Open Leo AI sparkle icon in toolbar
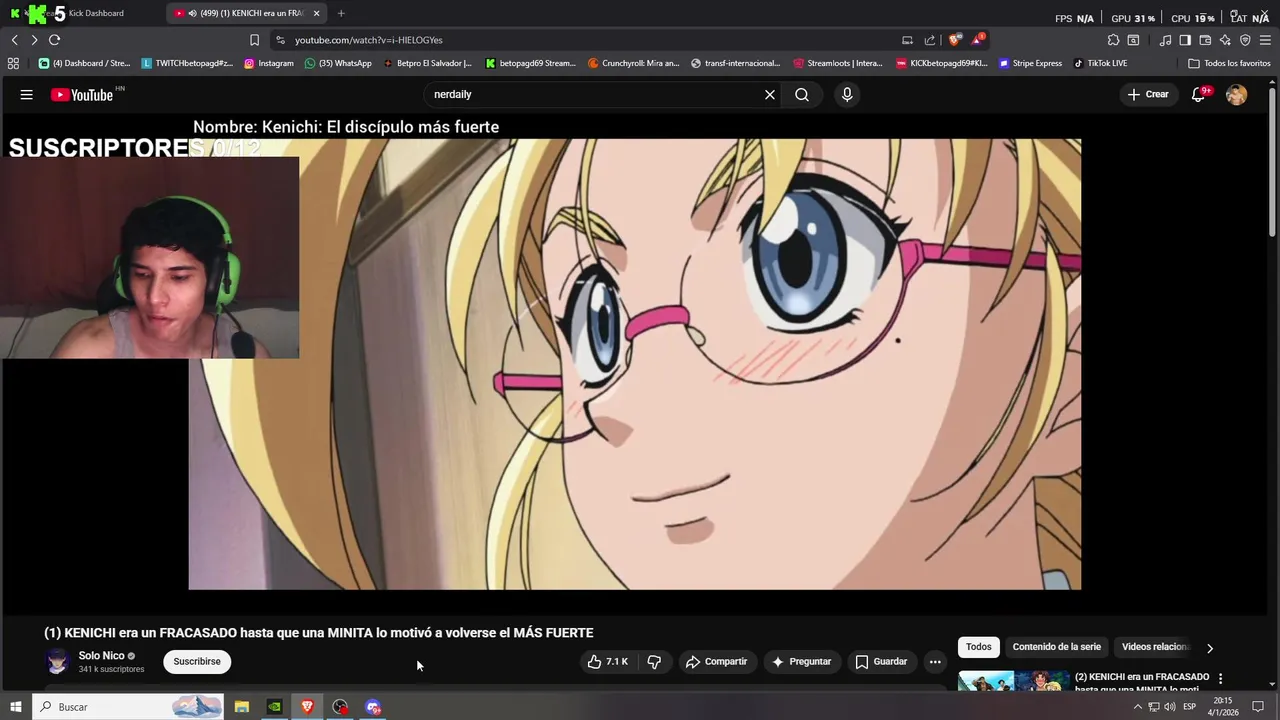 tap(1225, 40)
